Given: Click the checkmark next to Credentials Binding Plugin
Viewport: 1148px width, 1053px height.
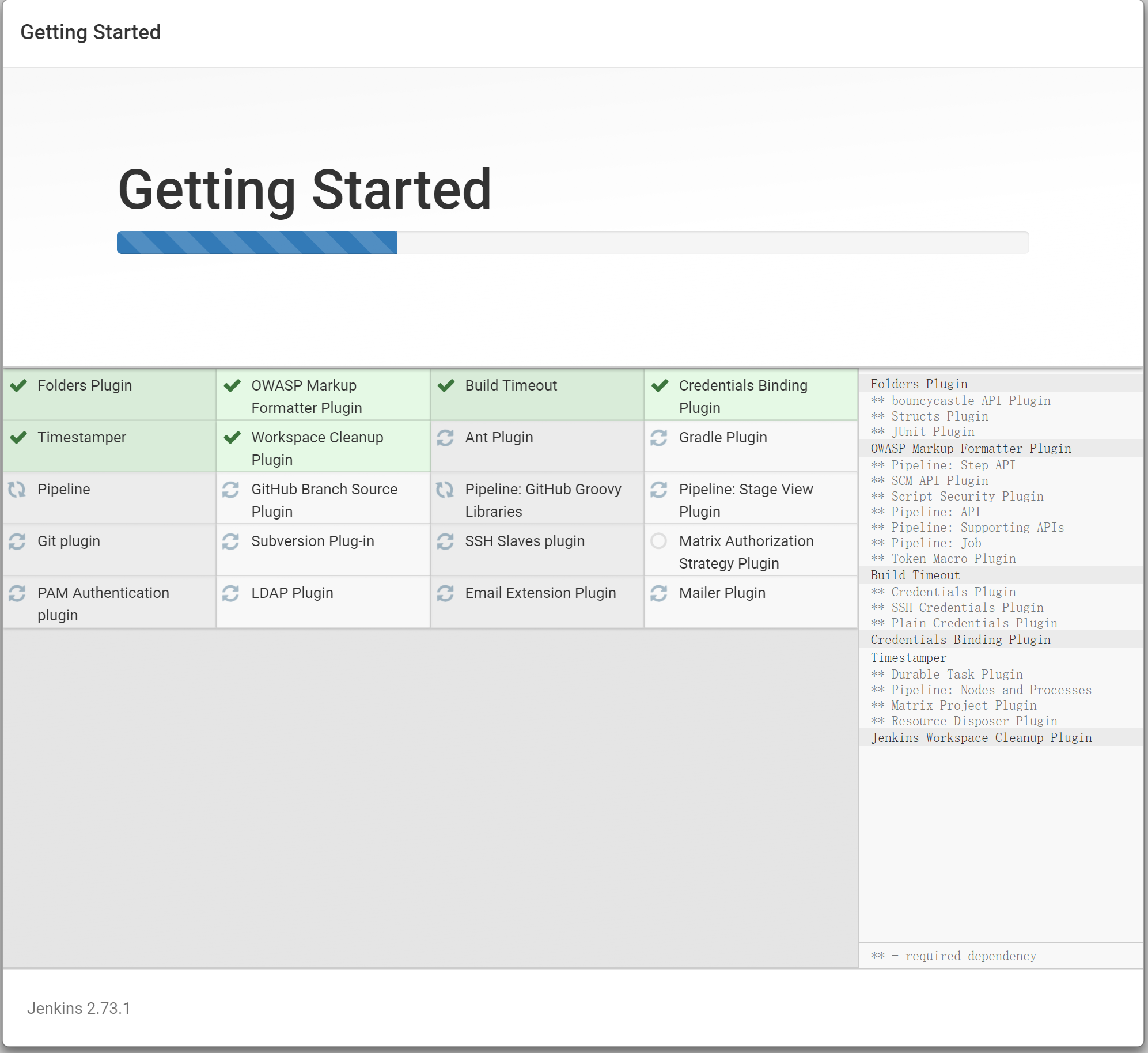Looking at the screenshot, I should pos(660,385).
